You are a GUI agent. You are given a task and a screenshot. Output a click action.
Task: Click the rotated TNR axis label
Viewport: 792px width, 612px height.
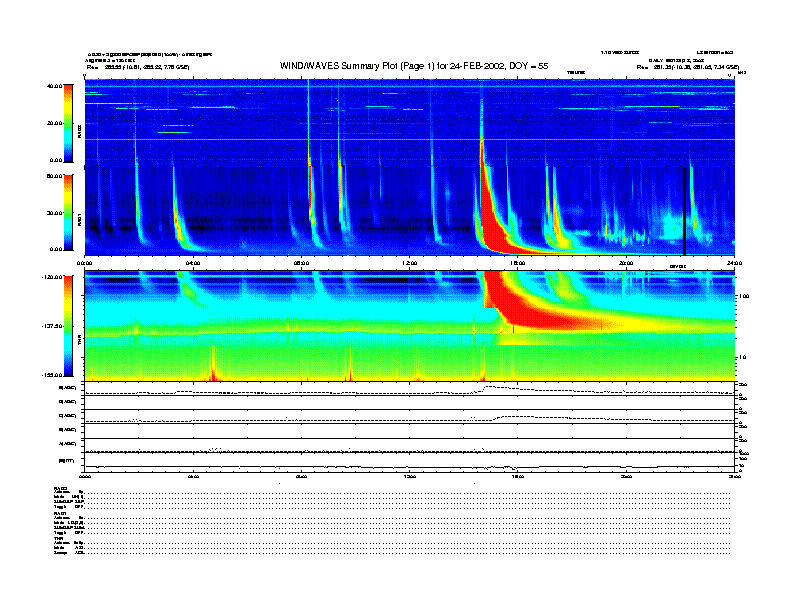[79, 342]
